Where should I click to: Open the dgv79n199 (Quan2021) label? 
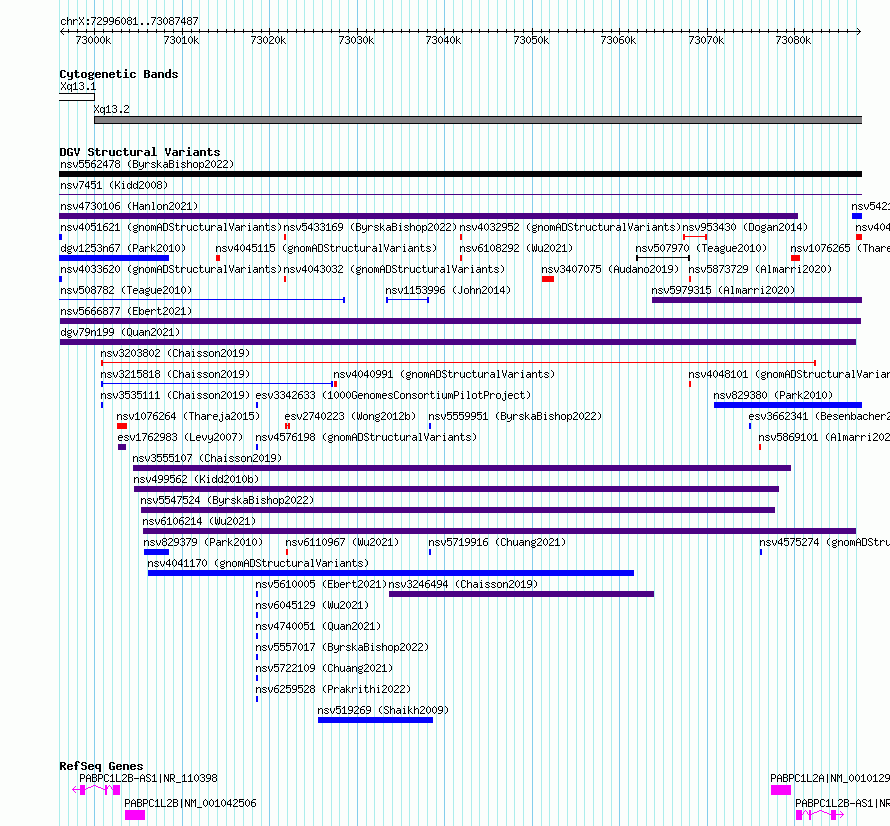click(120, 332)
